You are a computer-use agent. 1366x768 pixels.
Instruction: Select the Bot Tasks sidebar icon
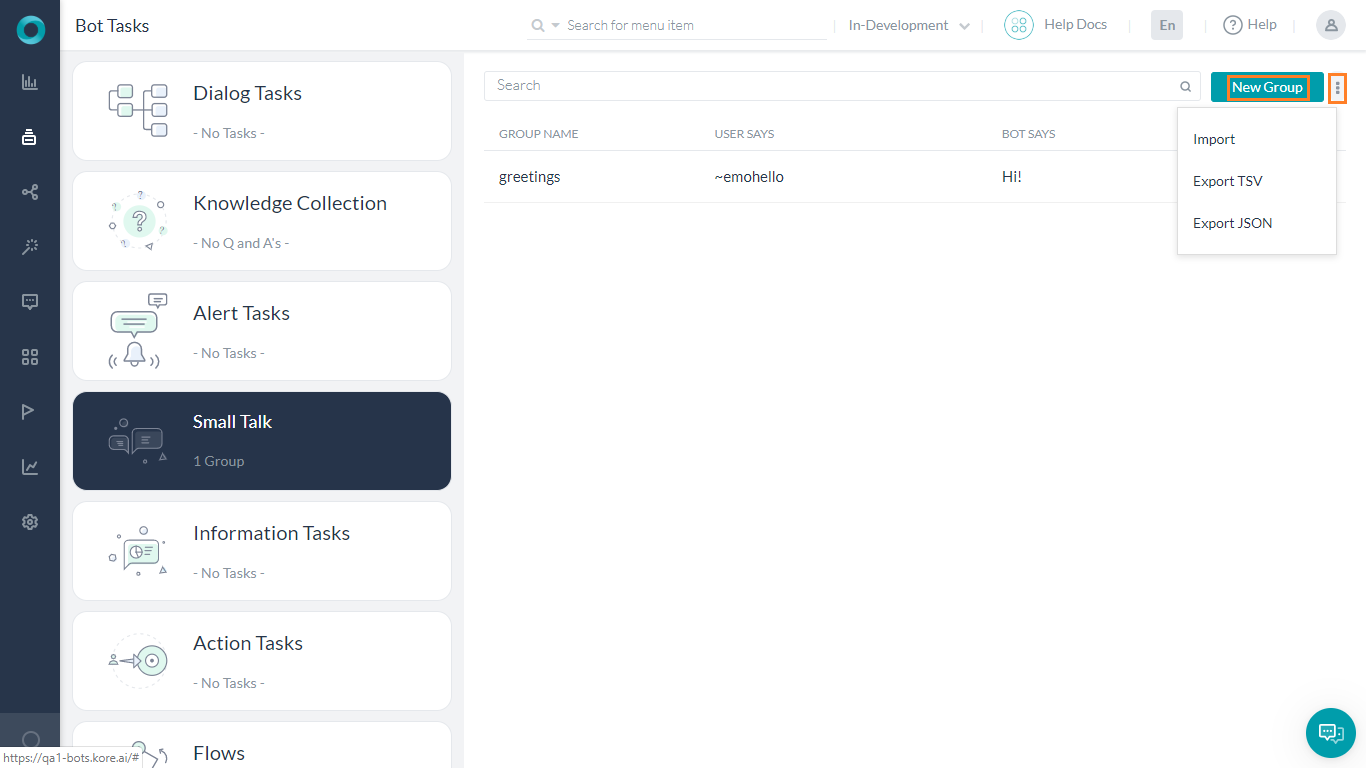(x=30, y=137)
